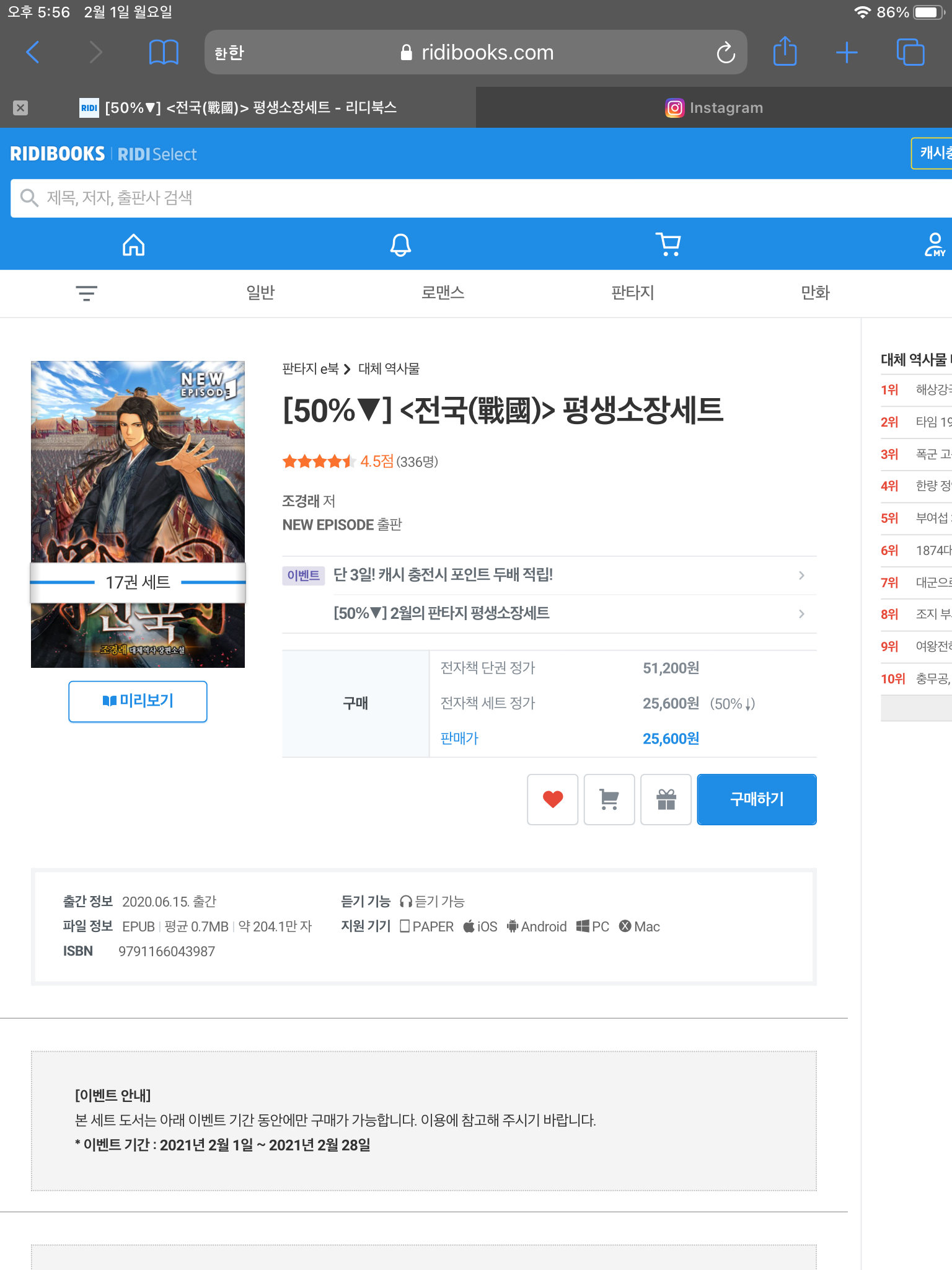Go to Ridibooks home icon
This screenshot has width=952, height=1270.
coord(133,245)
